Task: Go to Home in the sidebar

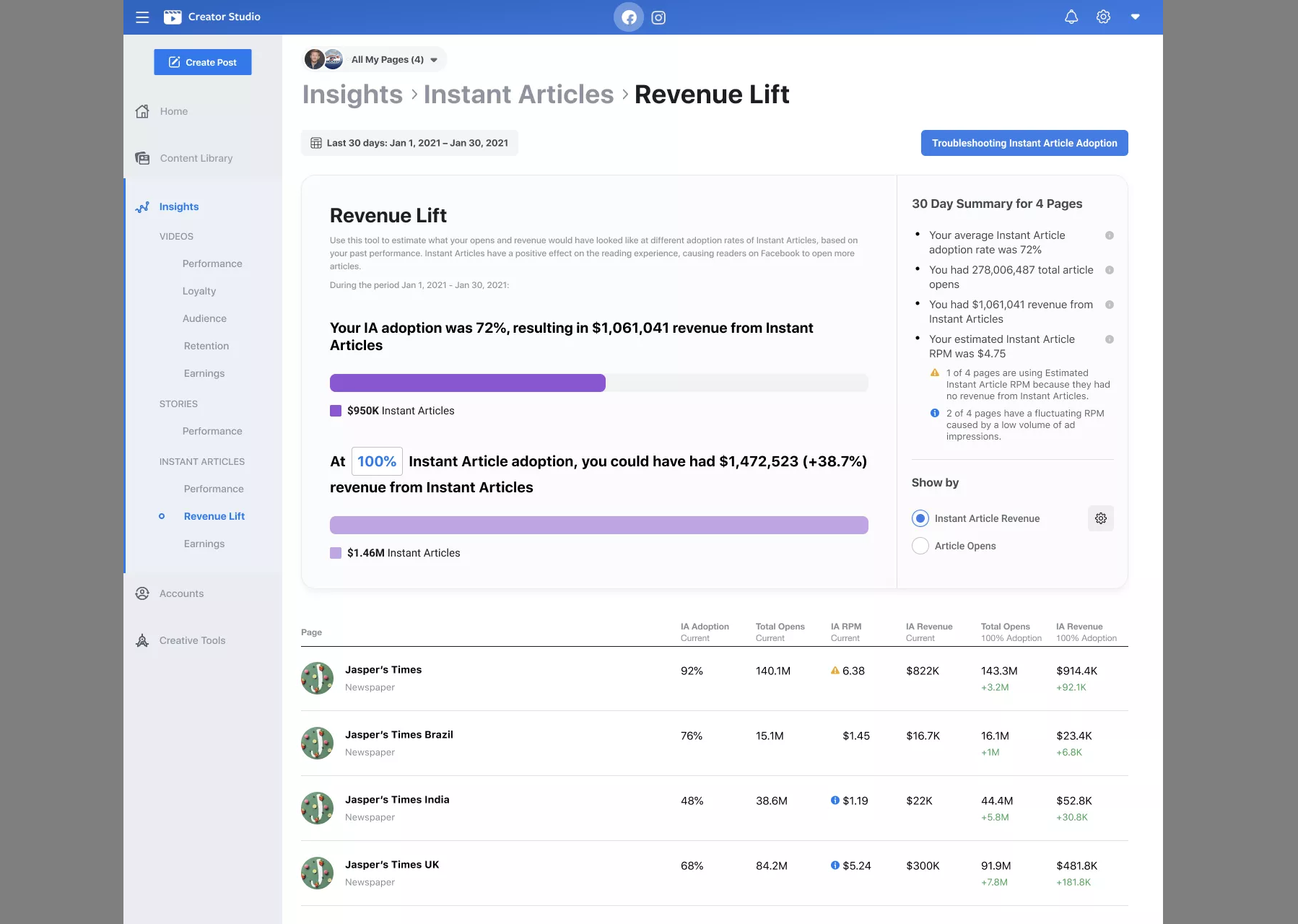Action: (x=173, y=111)
